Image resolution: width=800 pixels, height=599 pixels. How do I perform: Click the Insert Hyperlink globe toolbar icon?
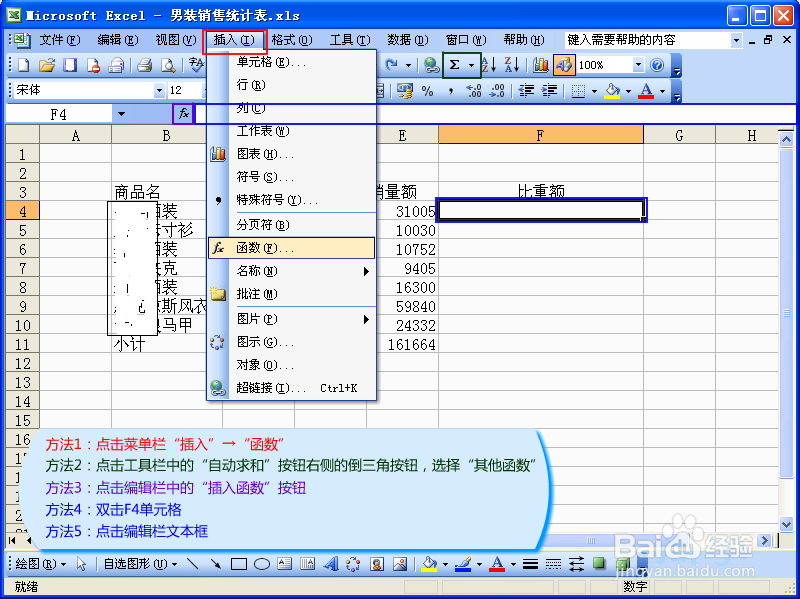(x=432, y=65)
